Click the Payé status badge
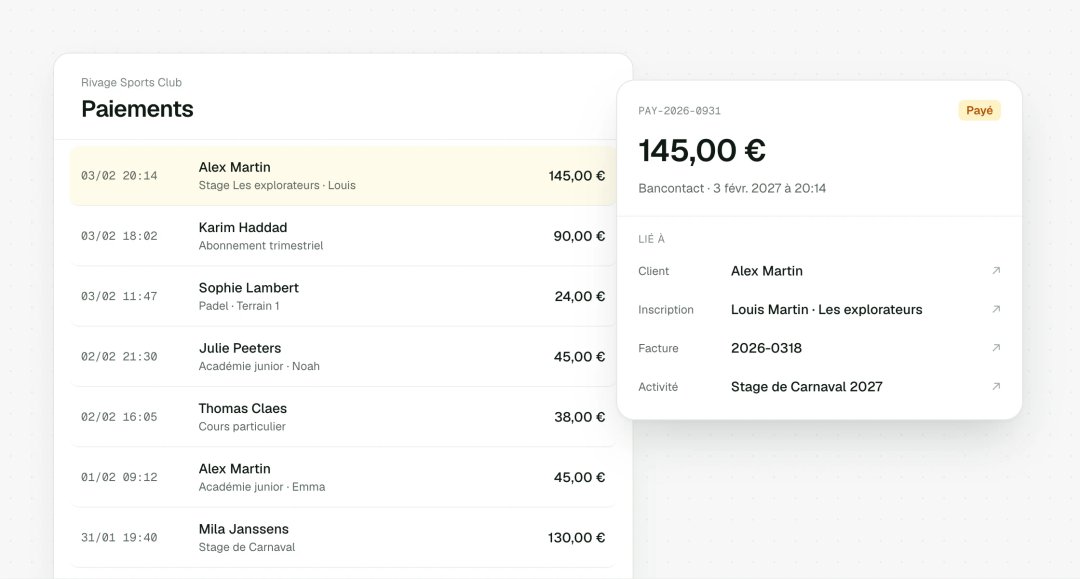1080x579 pixels. [x=979, y=110]
